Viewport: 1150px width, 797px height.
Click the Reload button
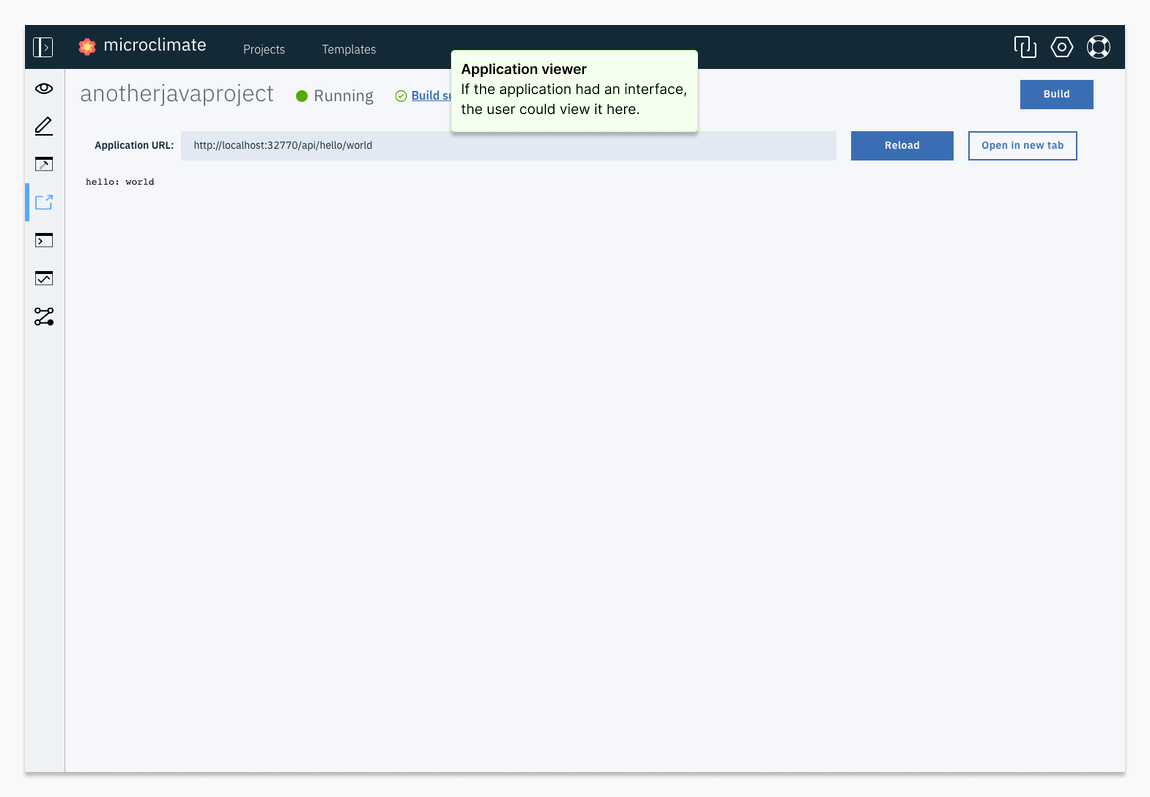[x=901, y=145]
